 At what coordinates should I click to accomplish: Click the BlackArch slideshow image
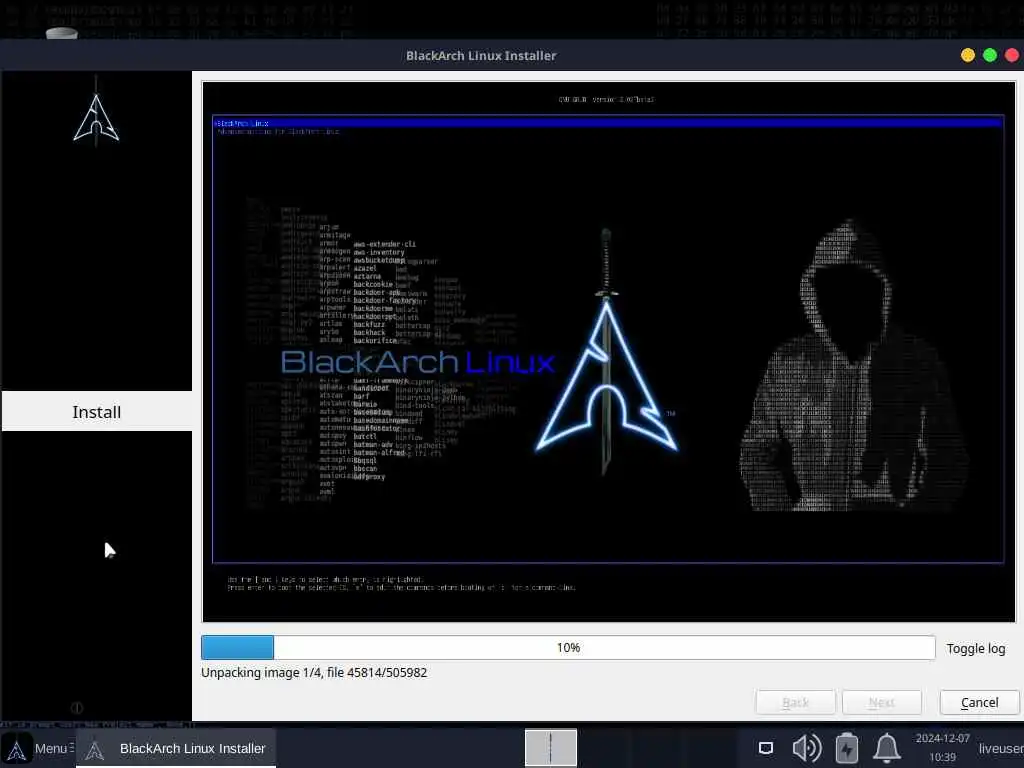[x=609, y=351]
